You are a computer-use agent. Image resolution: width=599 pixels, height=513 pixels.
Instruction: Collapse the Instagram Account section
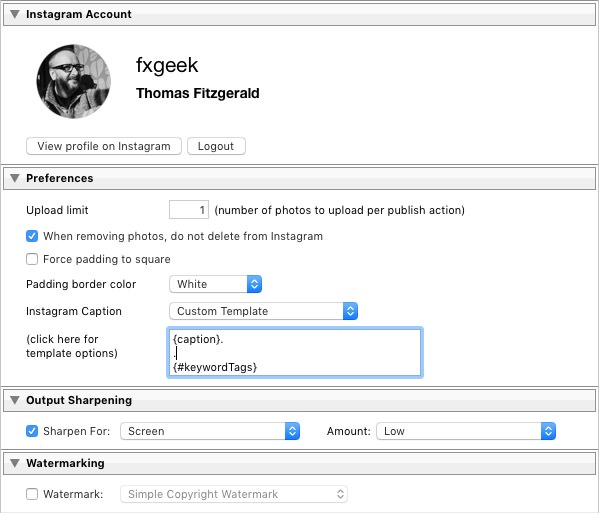(x=15, y=14)
